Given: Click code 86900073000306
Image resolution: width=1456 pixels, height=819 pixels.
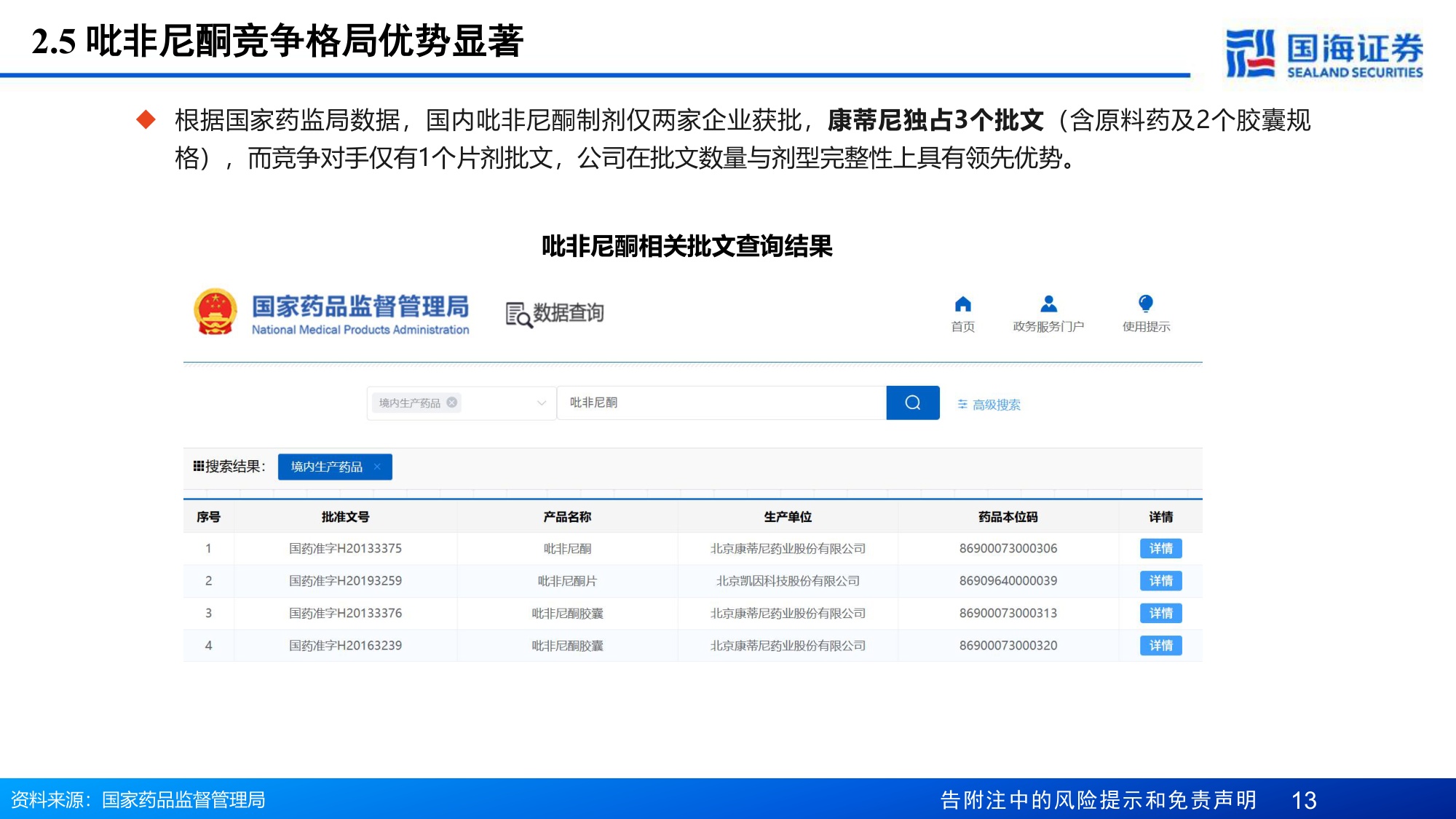Looking at the screenshot, I should 1008,548.
